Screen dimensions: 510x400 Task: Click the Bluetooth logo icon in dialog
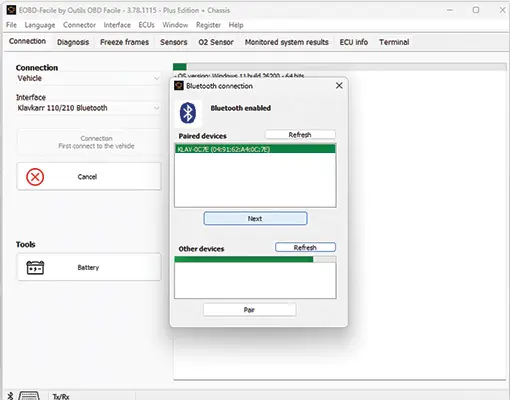coord(188,113)
